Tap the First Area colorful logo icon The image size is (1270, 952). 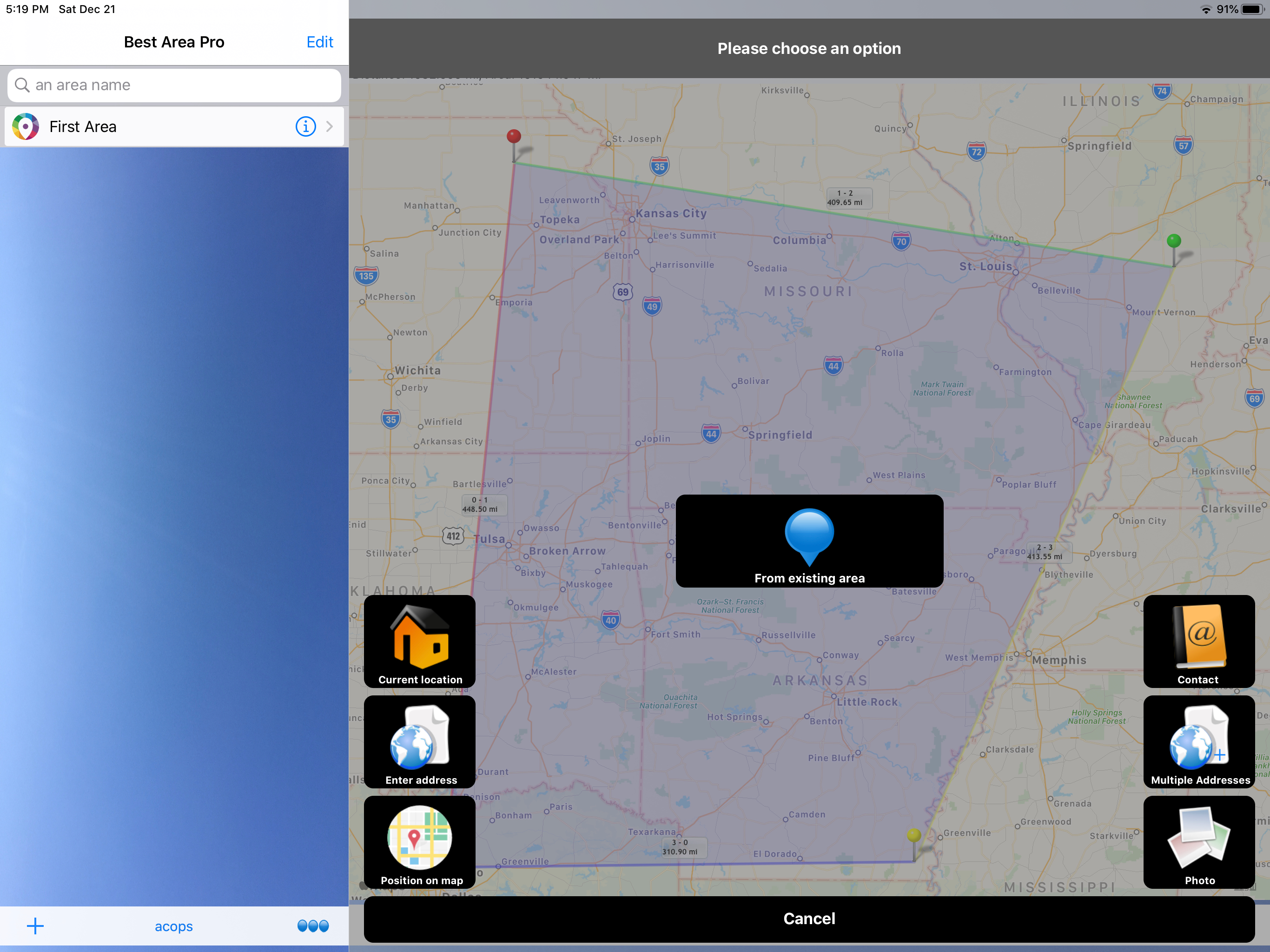[x=26, y=126]
